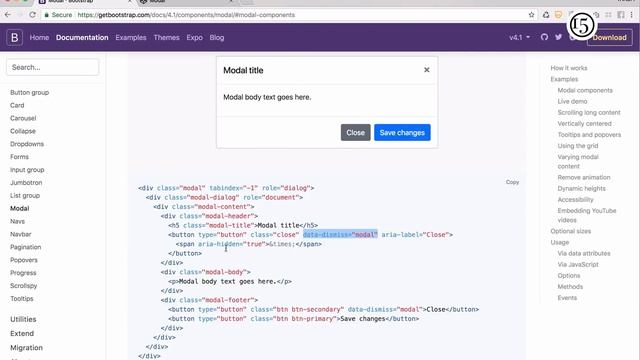Jump to Via data attributes section
Viewport: 640px width, 360px height.
[584, 253]
